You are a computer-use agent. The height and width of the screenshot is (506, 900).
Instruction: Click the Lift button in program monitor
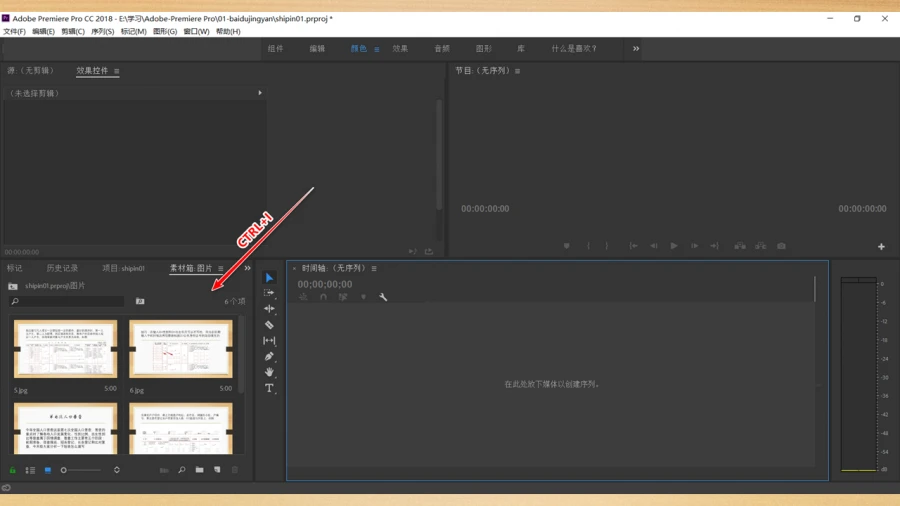click(740, 246)
